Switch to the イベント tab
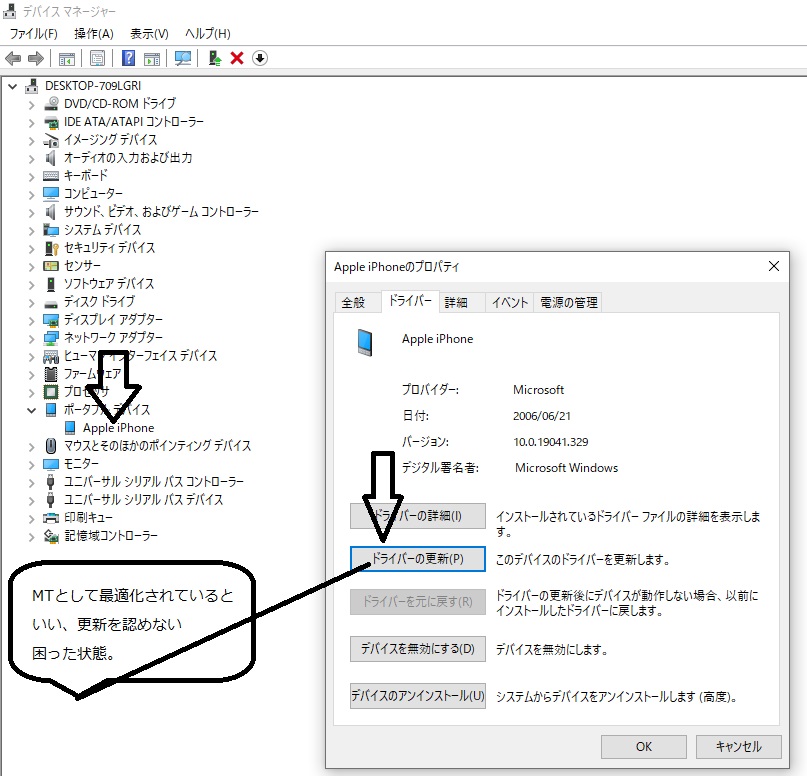 click(510, 303)
